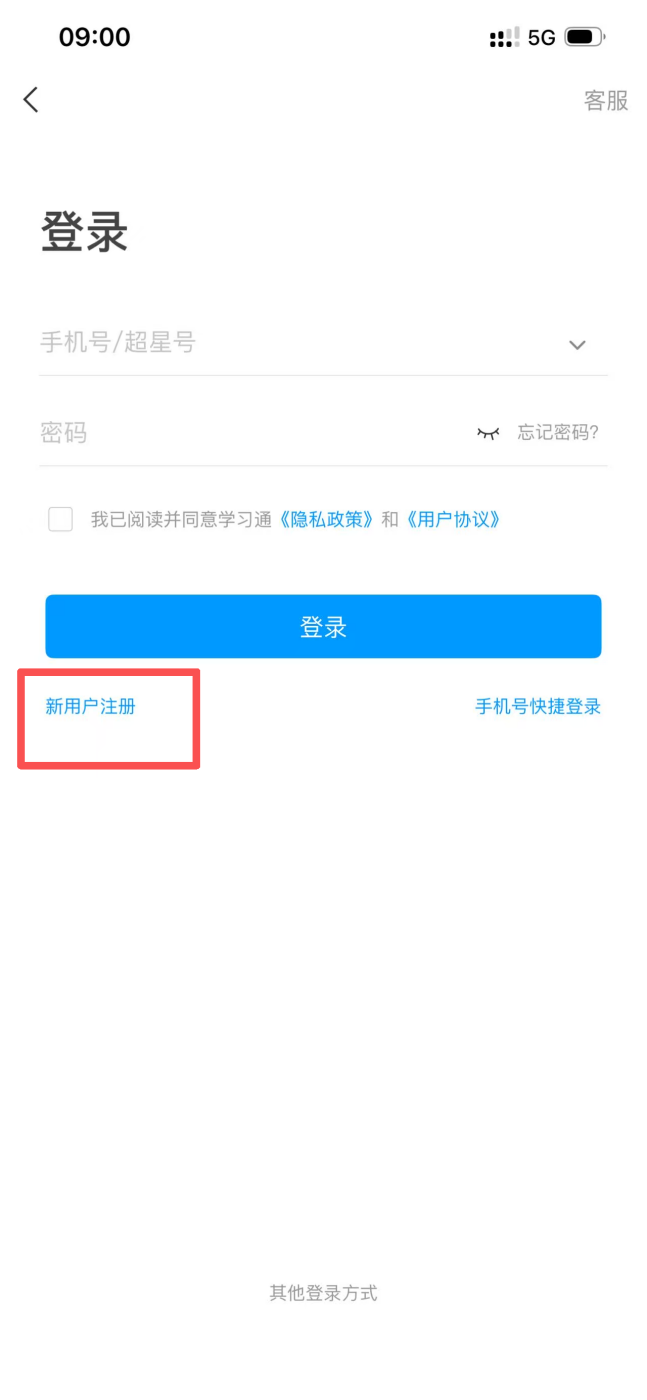Open the 《用户协议》 link
647x1400 pixels.
click(x=454, y=519)
